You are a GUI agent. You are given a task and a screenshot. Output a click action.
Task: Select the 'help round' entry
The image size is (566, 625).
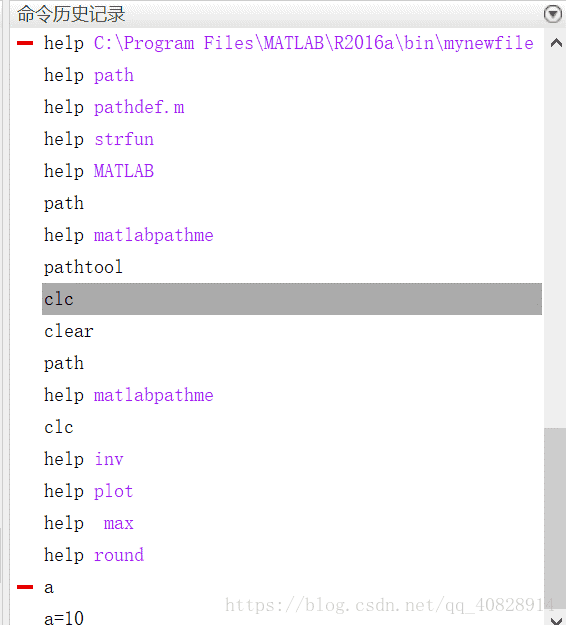click(94, 555)
